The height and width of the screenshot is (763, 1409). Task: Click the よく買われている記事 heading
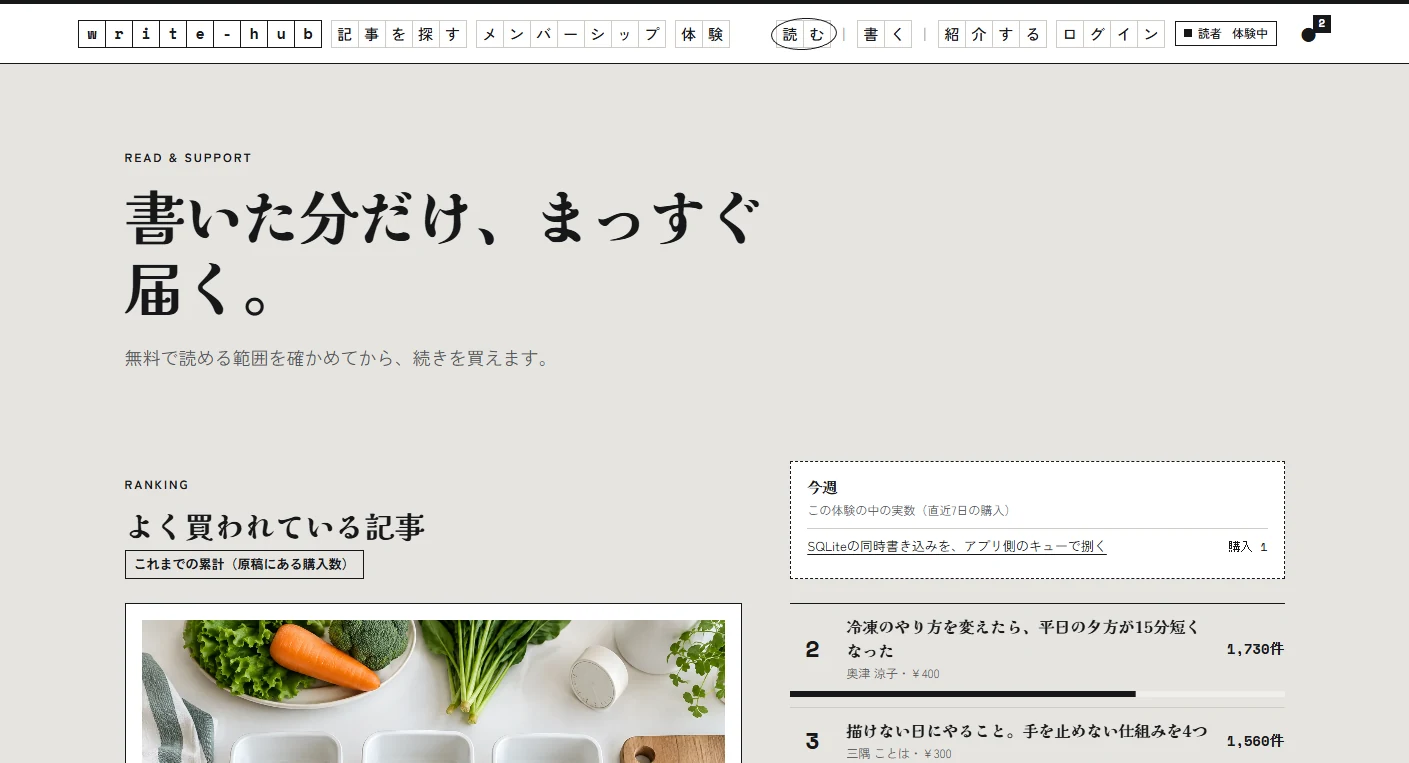point(276,527)
